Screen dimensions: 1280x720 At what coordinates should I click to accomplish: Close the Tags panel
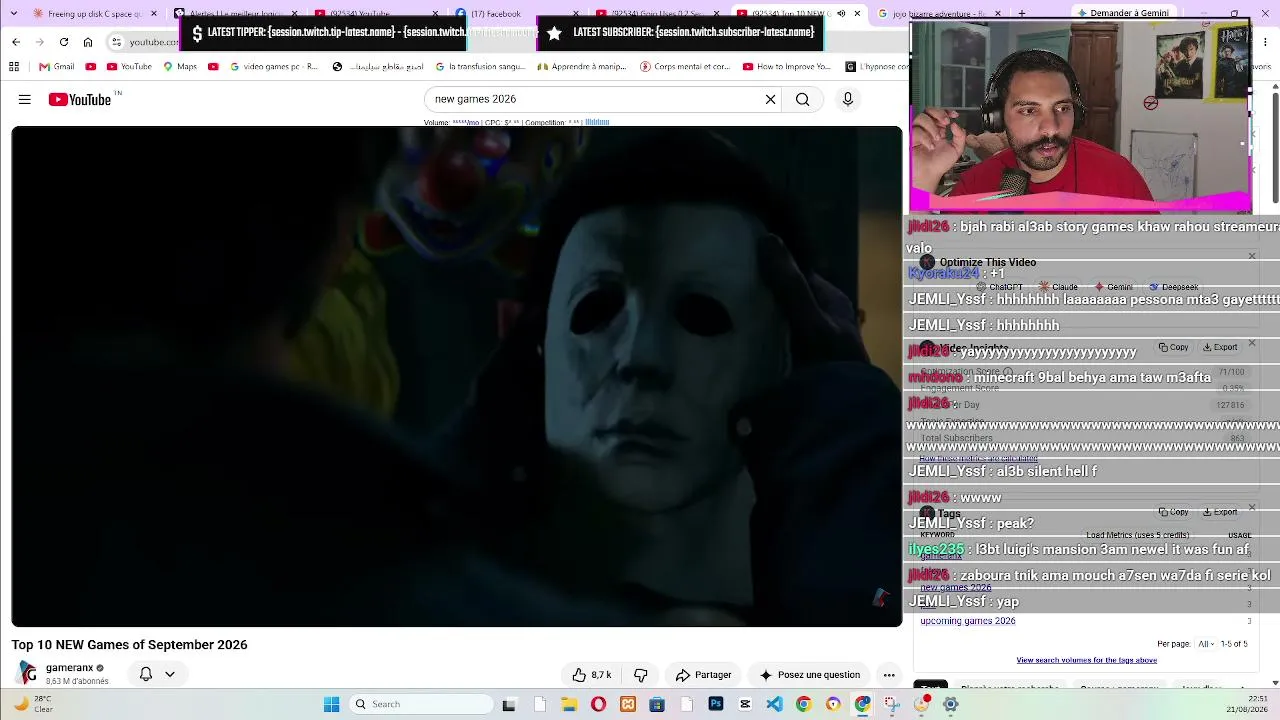(x=1251, y=507)
